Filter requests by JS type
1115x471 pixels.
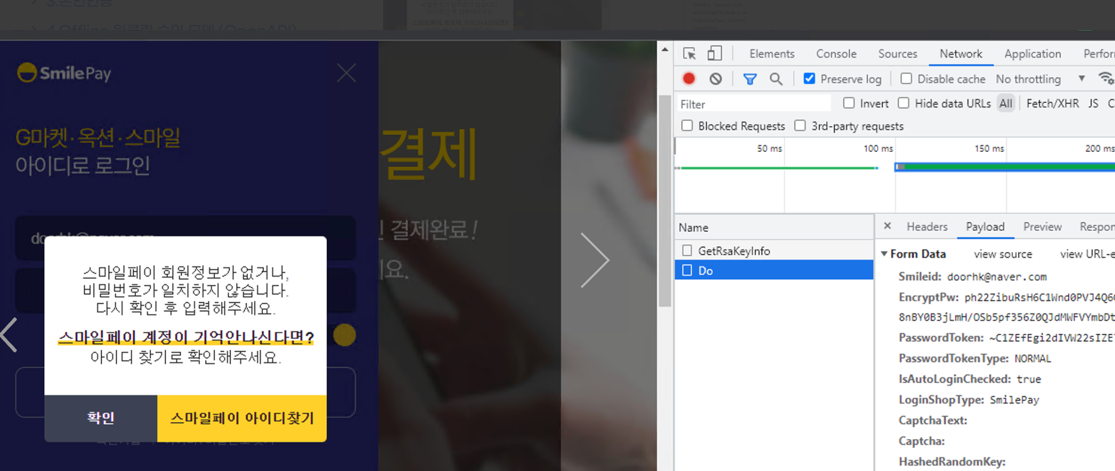(x=1093, y=103)
